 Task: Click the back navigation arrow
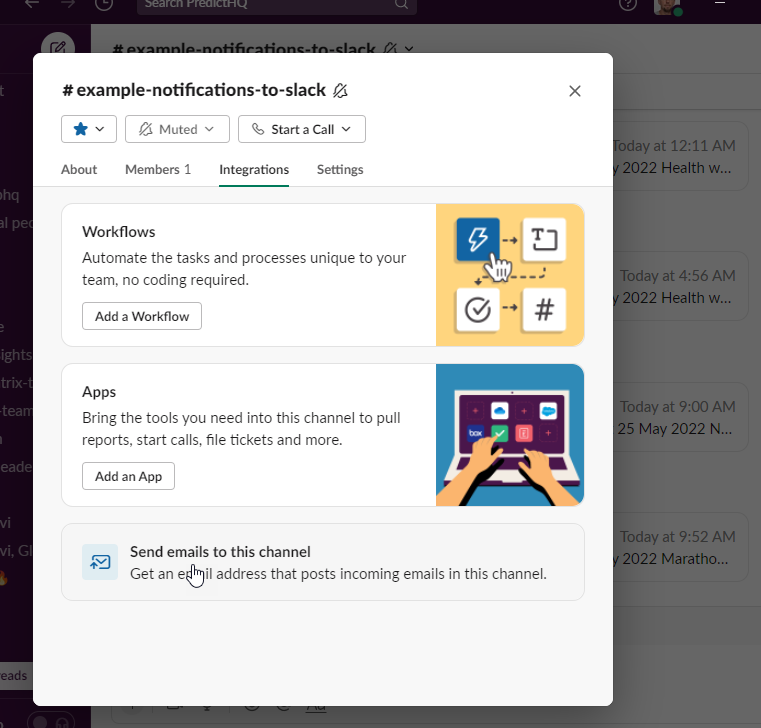[32, 4]
